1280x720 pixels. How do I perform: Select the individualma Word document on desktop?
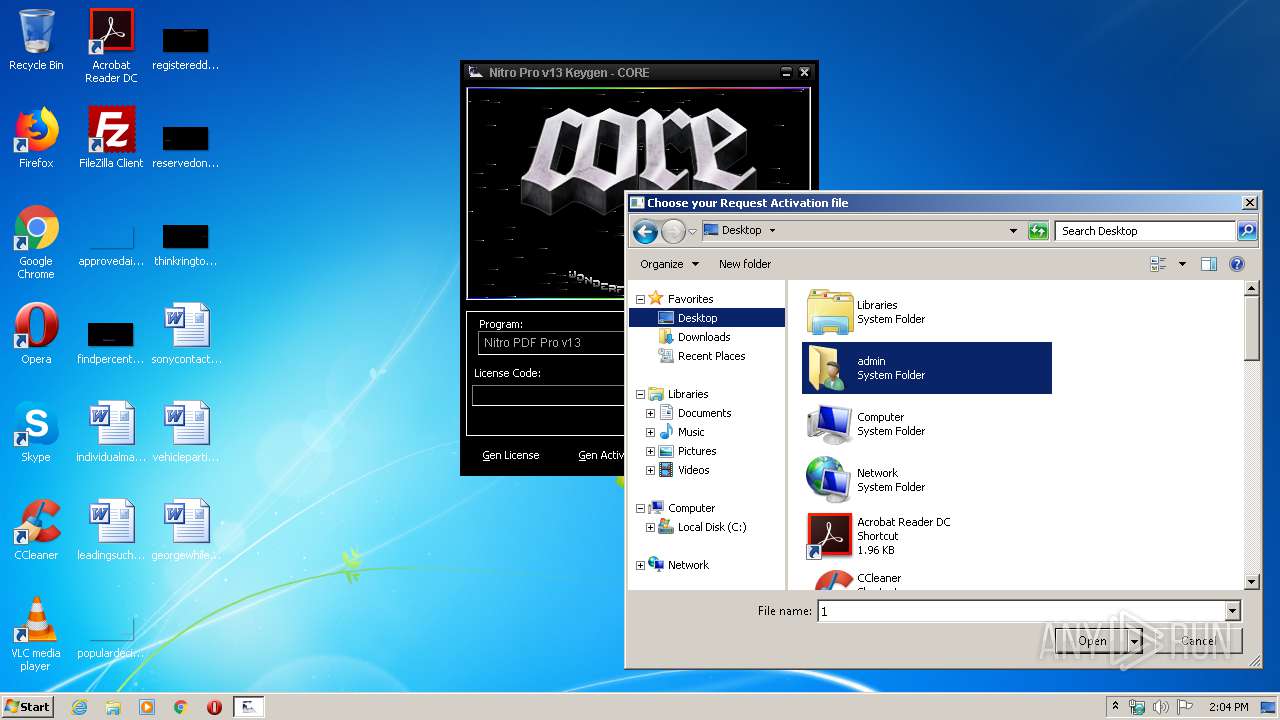click(111, 432)
